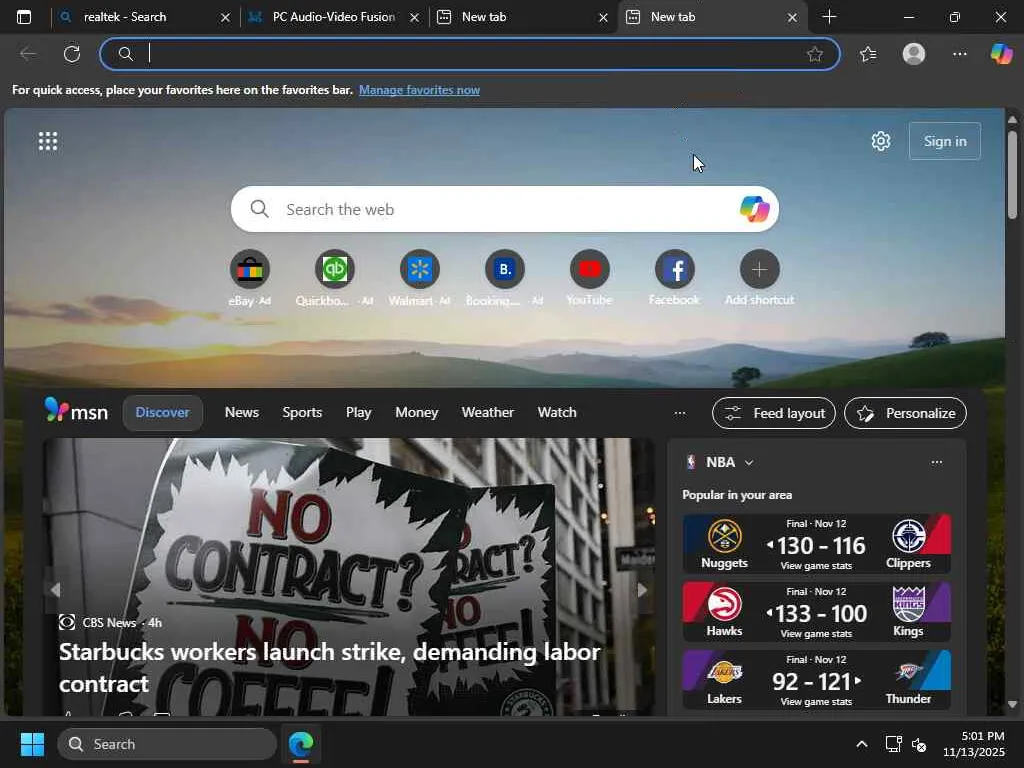Select the Watch feed tab

click(x=557, y=413)
